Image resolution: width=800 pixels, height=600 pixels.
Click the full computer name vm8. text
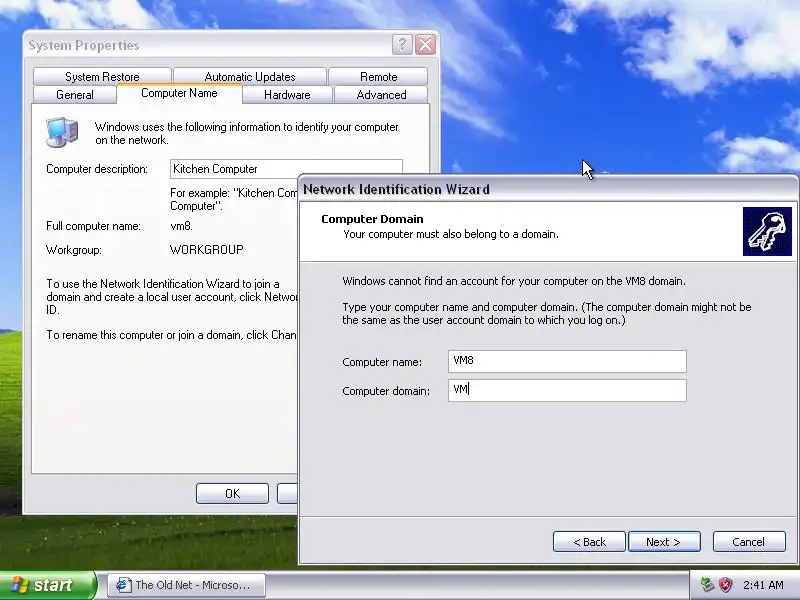click(x=181, y=226)
